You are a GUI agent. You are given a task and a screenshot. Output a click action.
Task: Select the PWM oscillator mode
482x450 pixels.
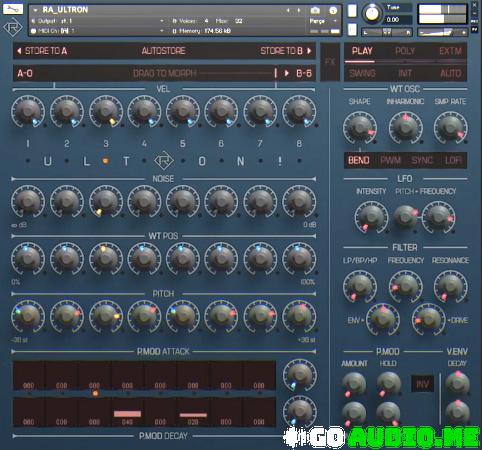point(390,160)
